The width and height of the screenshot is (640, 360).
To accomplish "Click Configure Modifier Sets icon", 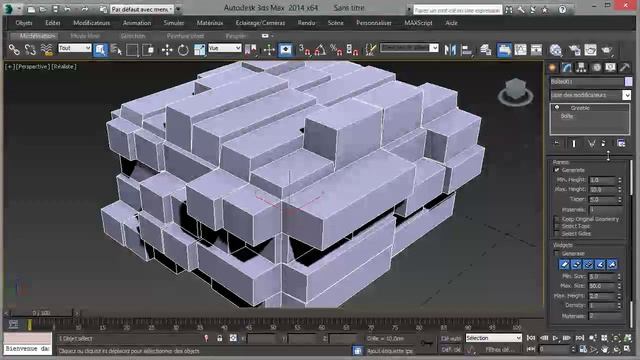I will (621, 143).
